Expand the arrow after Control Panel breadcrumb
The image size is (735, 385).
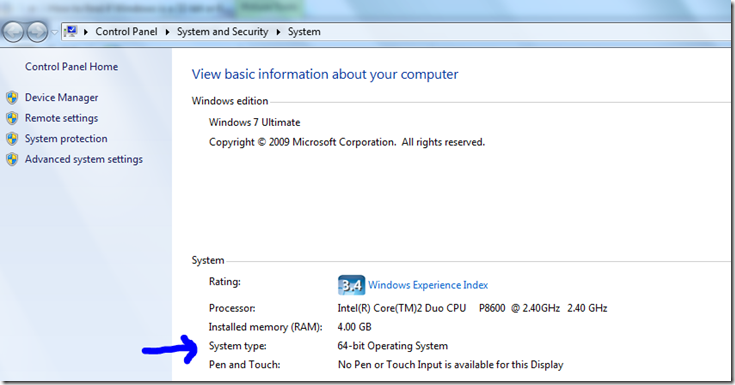(167, 32)
